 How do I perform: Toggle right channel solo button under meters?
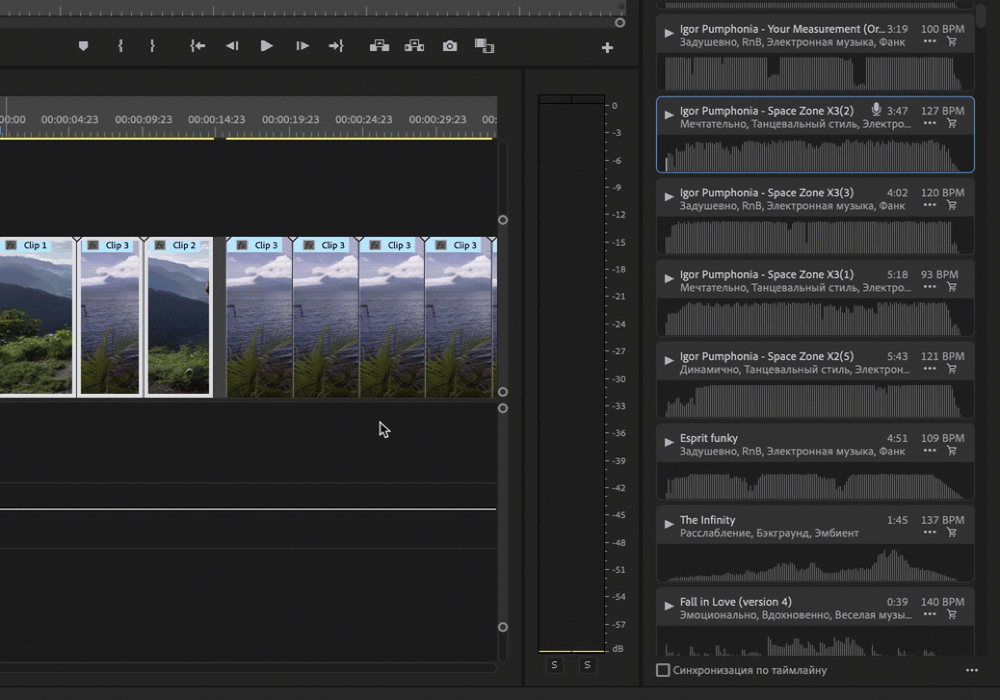point(587,665)
